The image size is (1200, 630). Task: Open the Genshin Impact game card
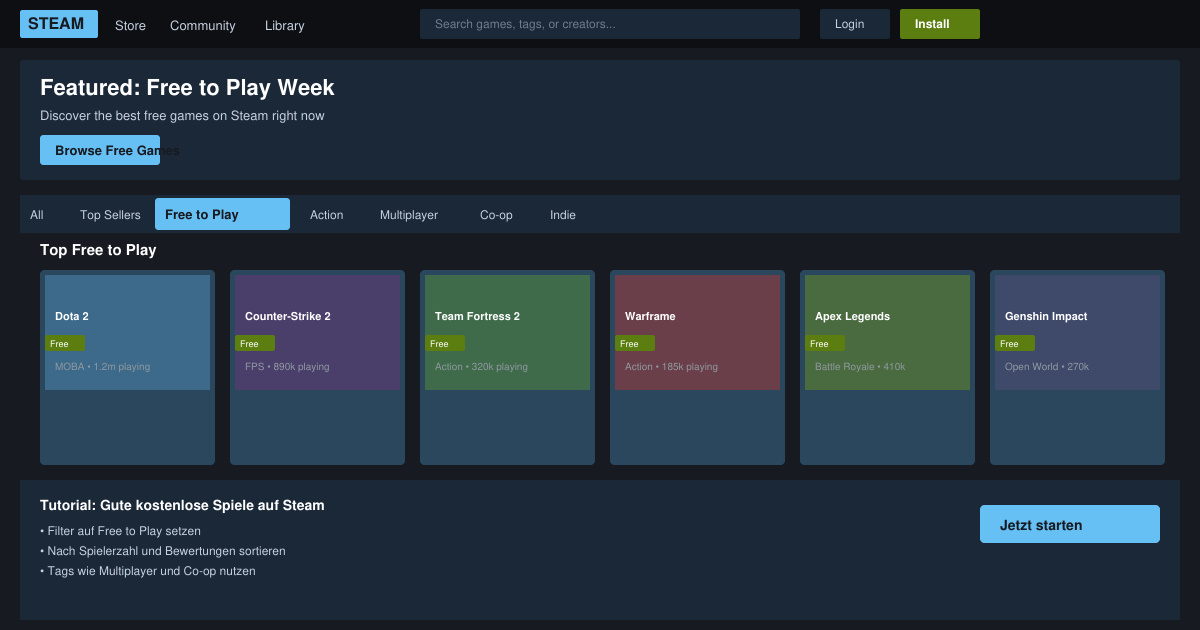(1077, 367)
